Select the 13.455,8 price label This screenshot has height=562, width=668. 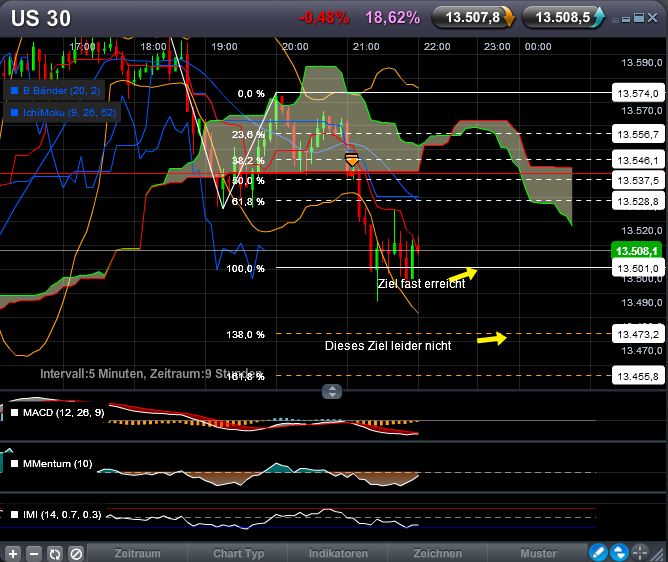point(638,376)
